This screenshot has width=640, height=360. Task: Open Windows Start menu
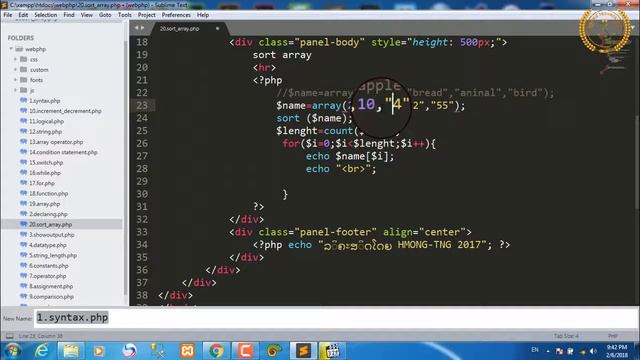pos(12,351)
